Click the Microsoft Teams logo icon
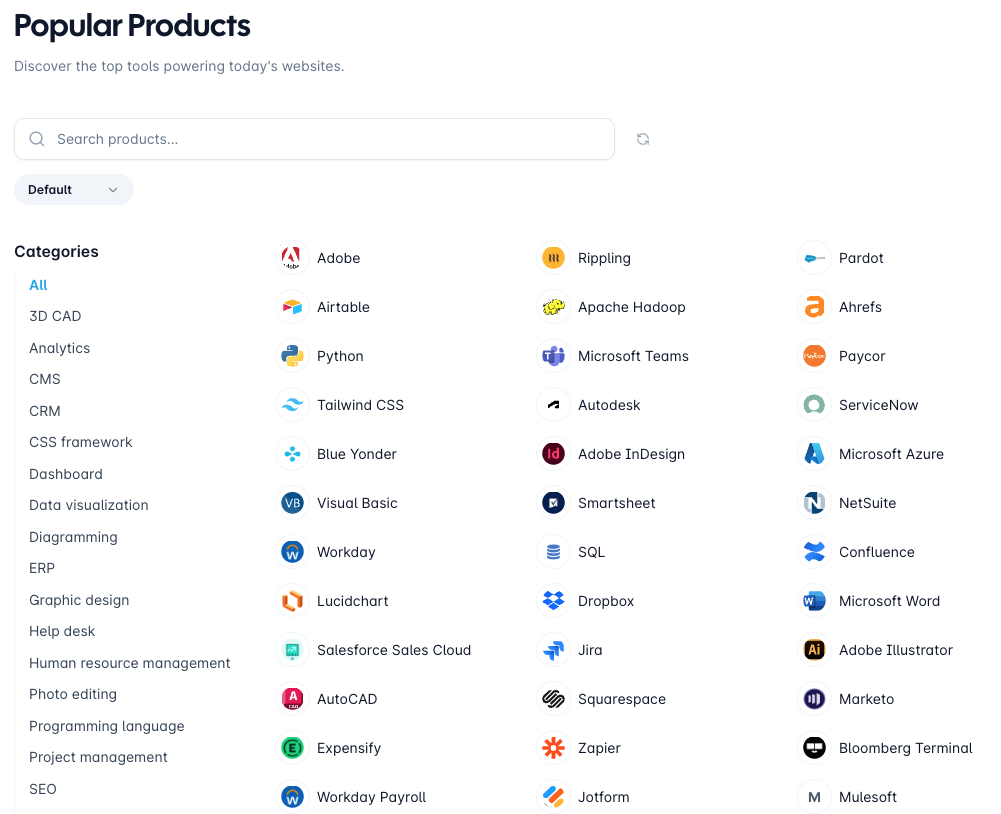The height and width of the screenshot is (814, 1001). pos(553,356)
